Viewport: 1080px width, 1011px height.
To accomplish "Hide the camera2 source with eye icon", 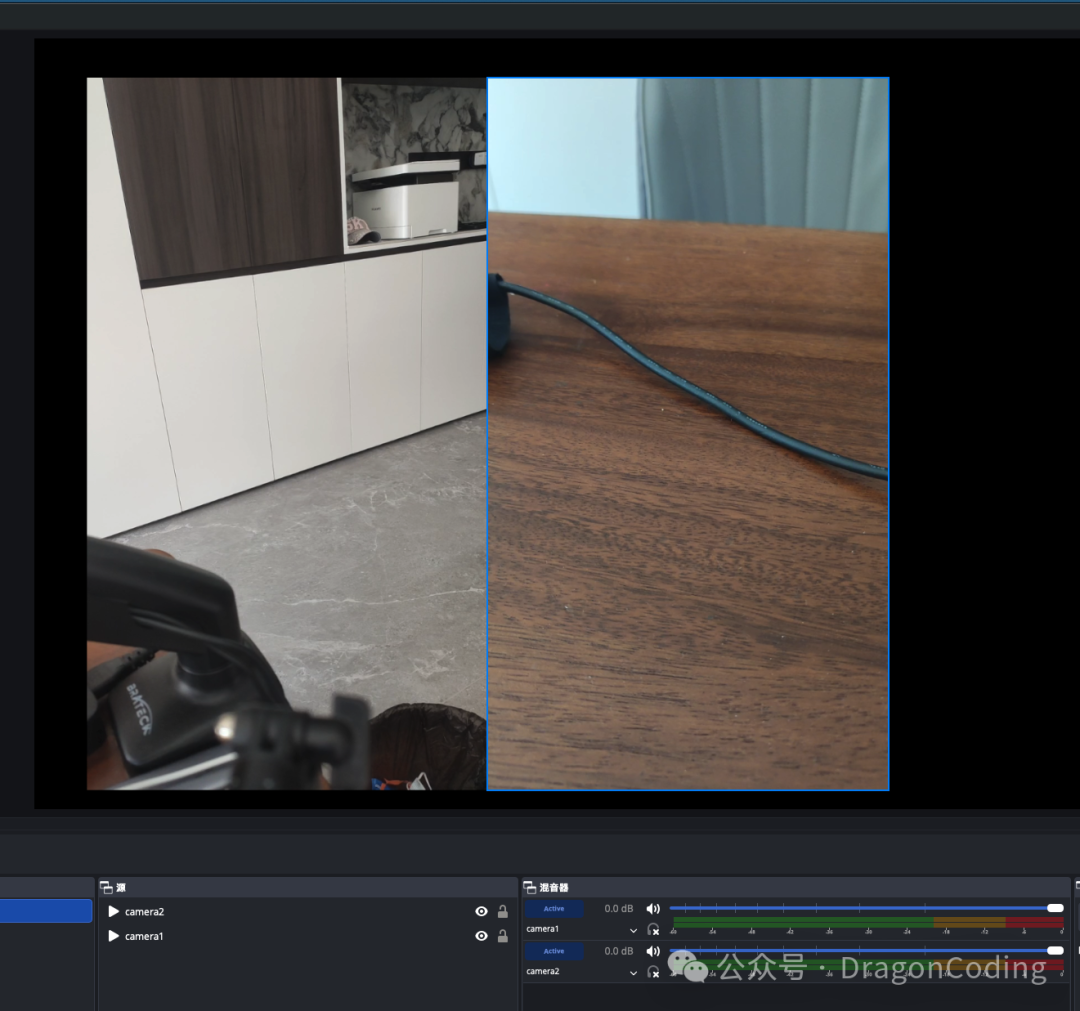I will pyautogui.click(x=481, y=912).
